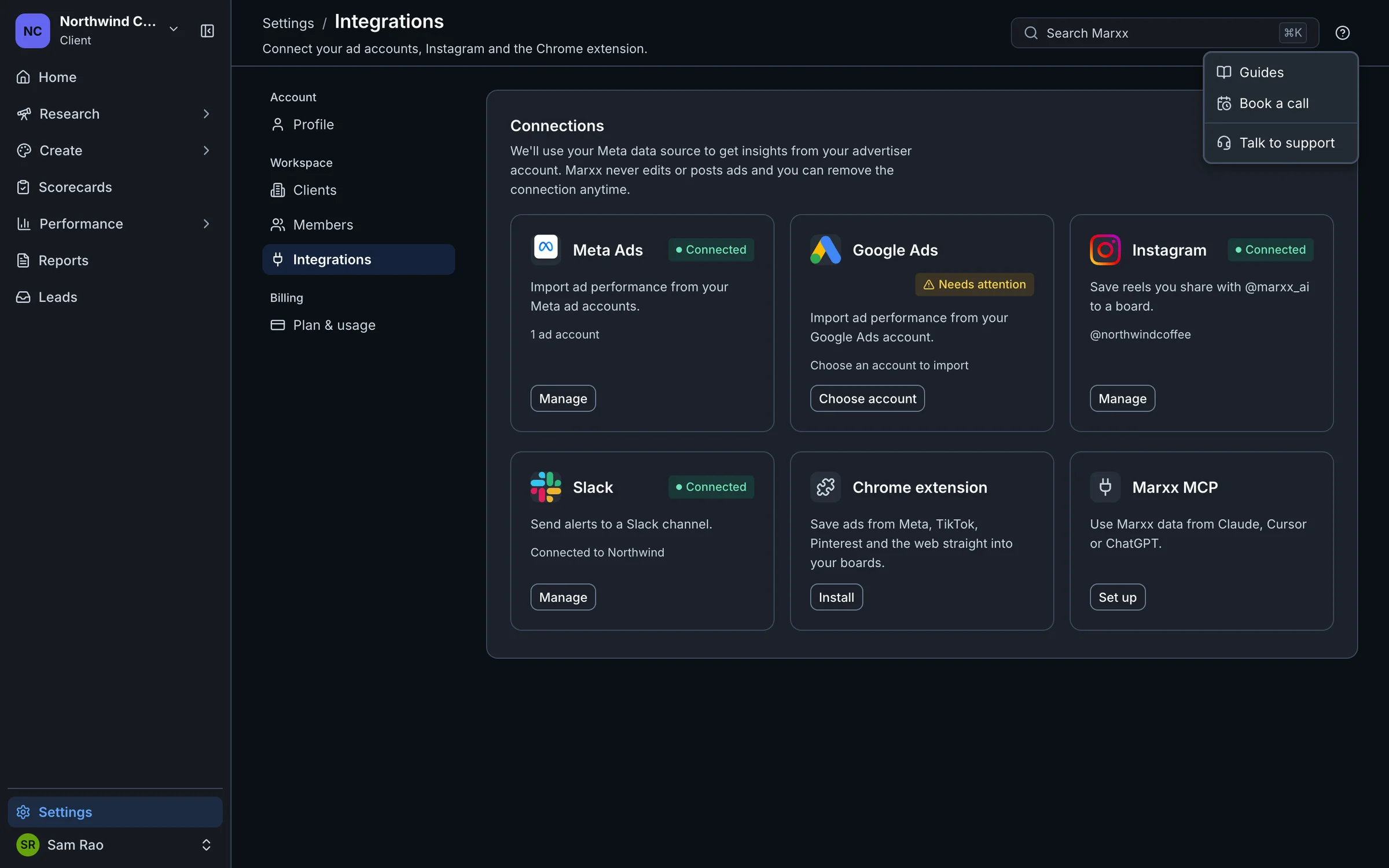Expand the Performance submenu chevron
Screen dimensions: 1389x868
point(206,223)
